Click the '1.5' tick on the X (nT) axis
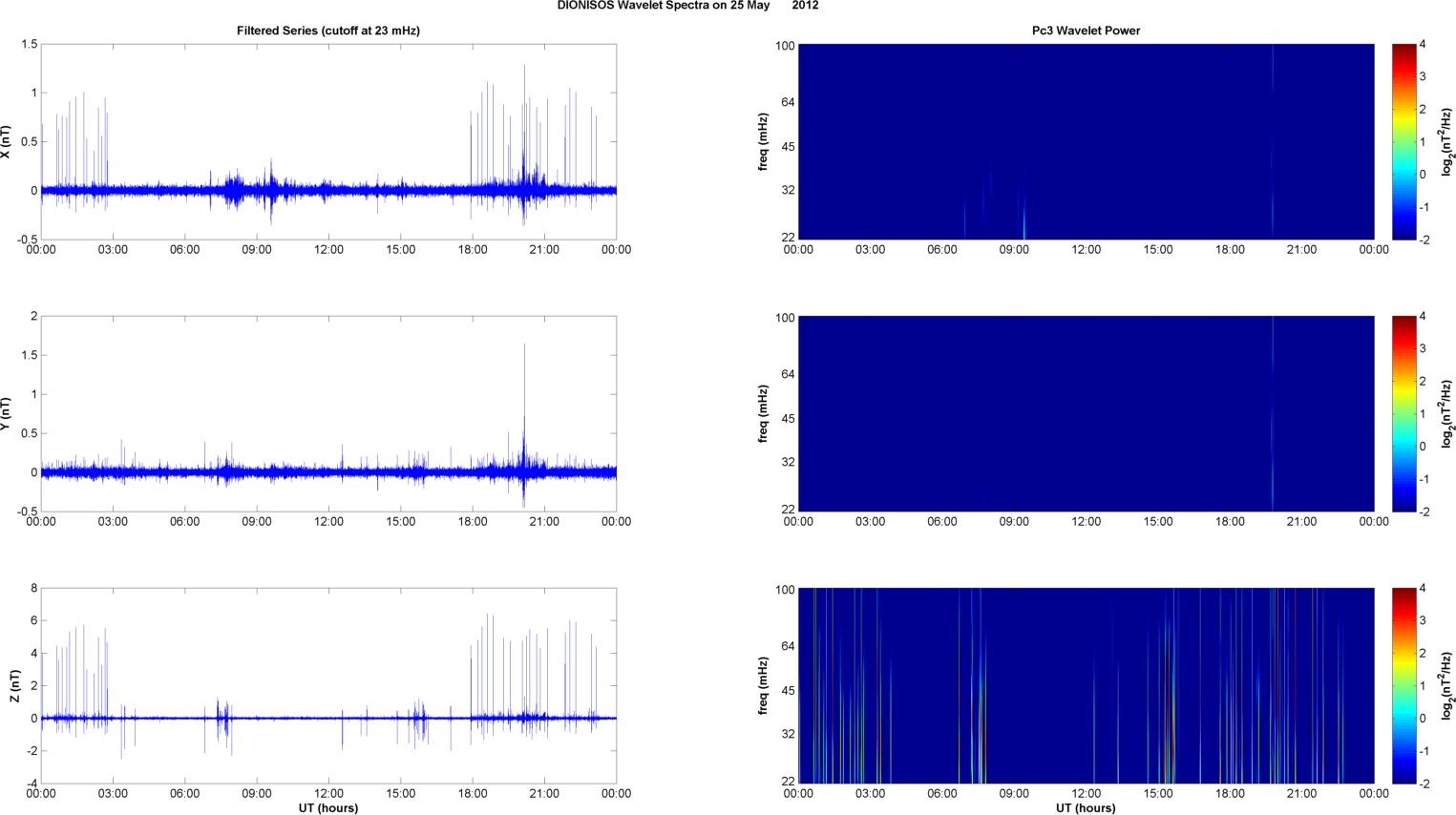1456x815 pixels. click(x=30, y=45)
